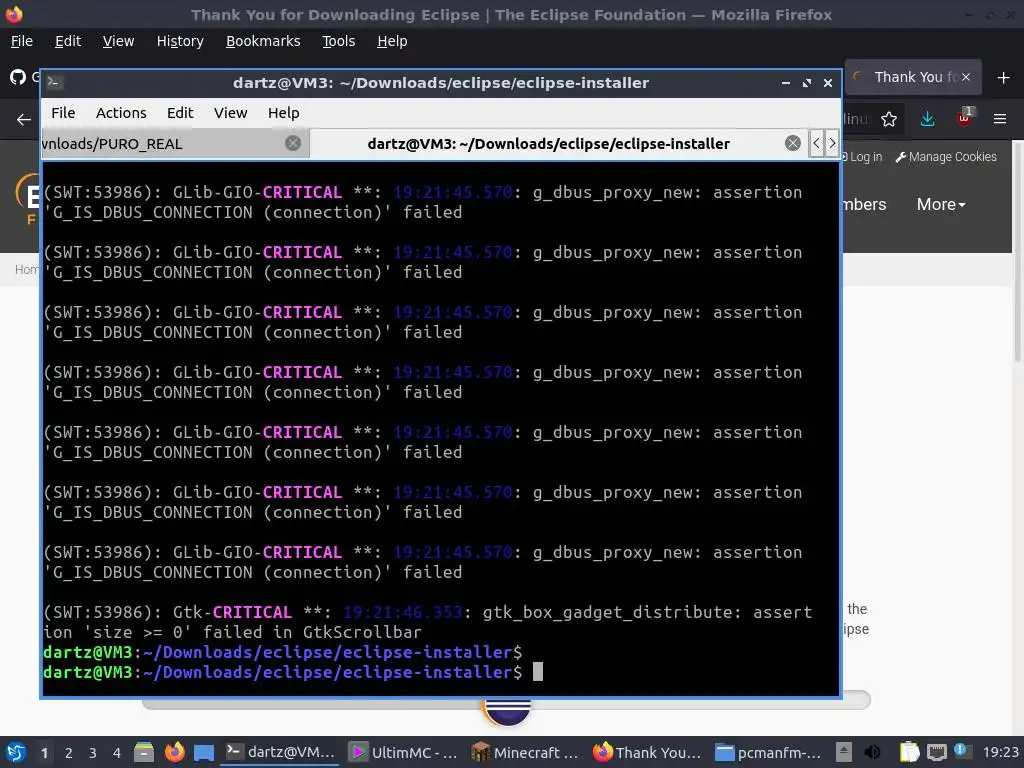
Task: Open Firefox File menu
Action: (22, 41)
